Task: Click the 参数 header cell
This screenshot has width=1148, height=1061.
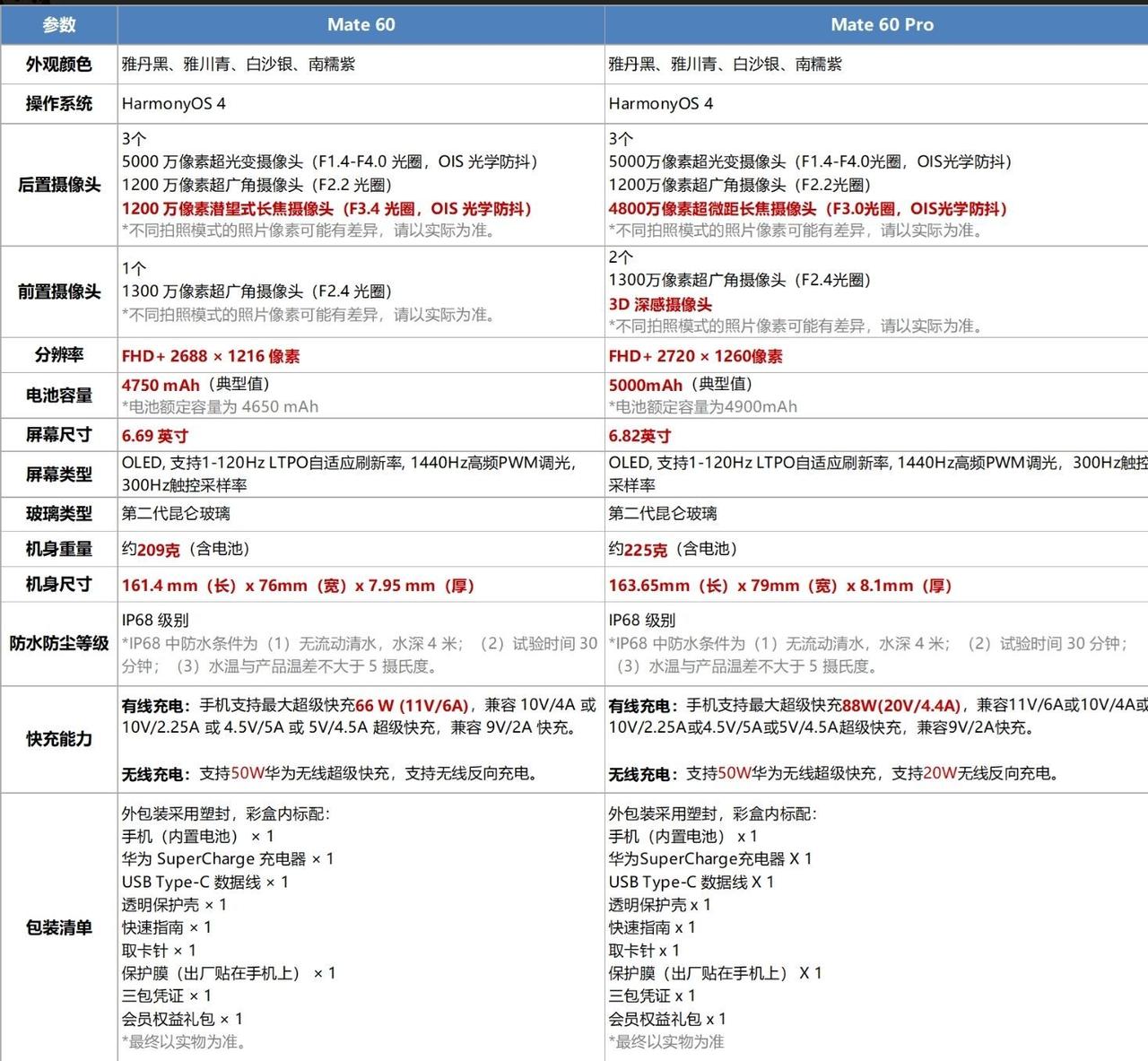Action: [x=58, y=24]
